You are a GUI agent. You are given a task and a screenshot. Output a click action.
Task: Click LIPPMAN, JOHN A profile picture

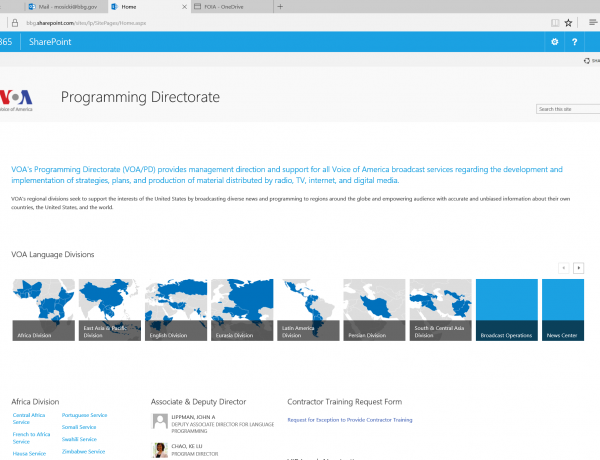tap(160, 421)
